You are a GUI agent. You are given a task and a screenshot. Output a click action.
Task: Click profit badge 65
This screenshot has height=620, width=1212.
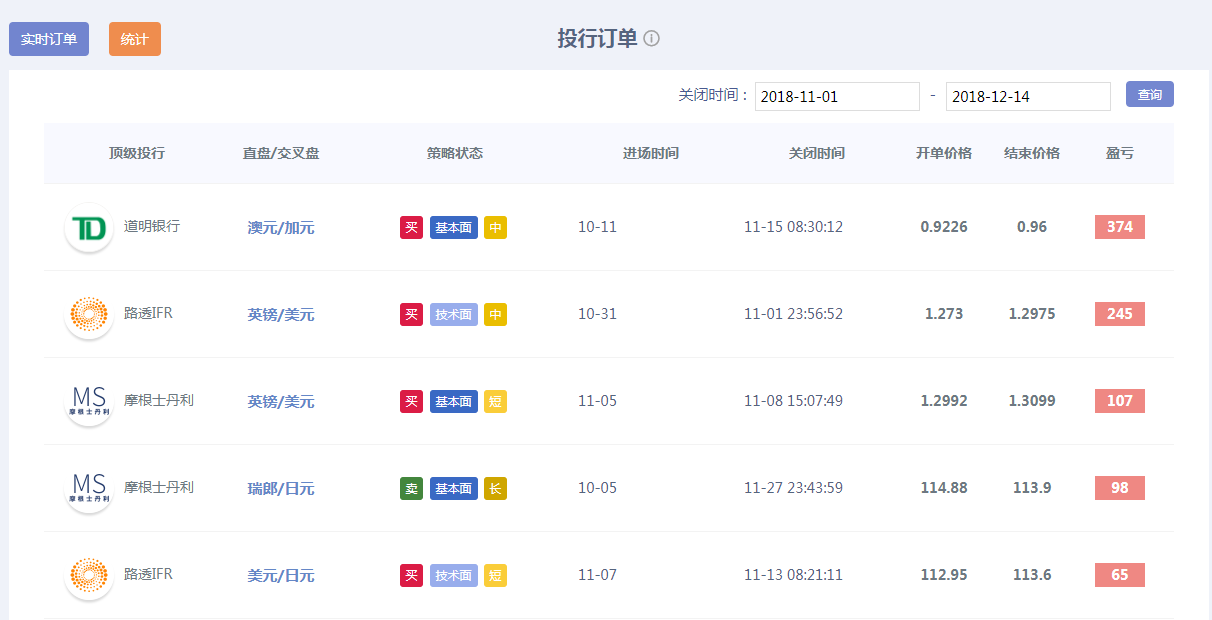tap(1120, 575)
